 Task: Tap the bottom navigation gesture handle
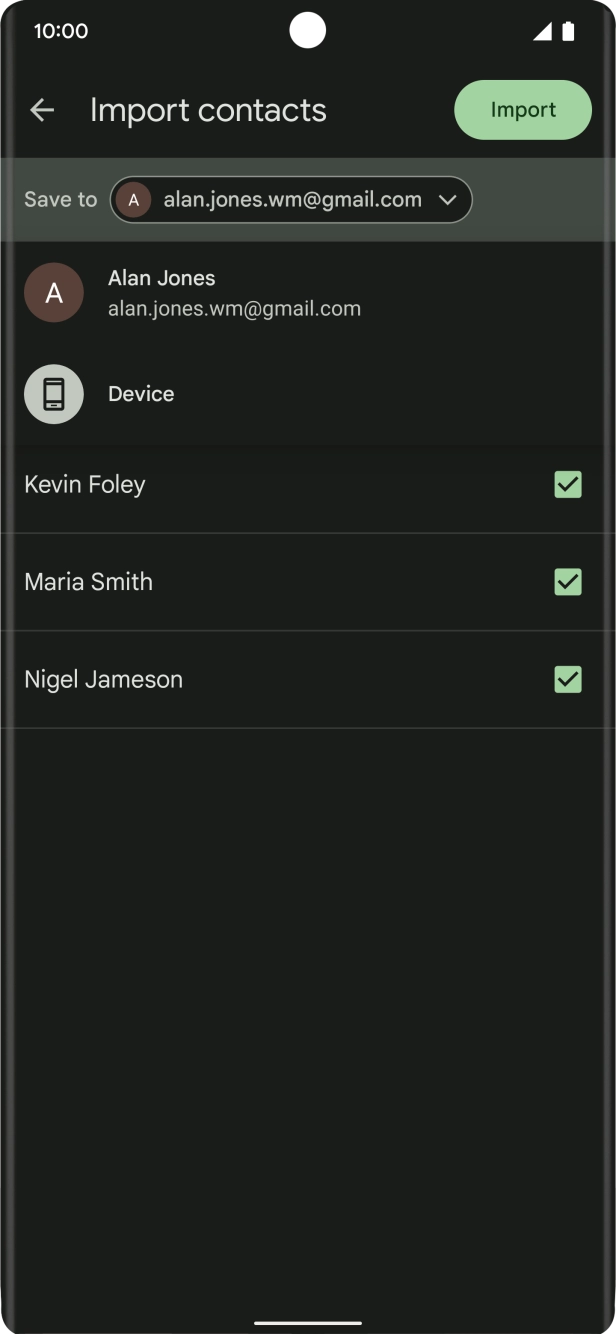click(x=308, y=1322)
